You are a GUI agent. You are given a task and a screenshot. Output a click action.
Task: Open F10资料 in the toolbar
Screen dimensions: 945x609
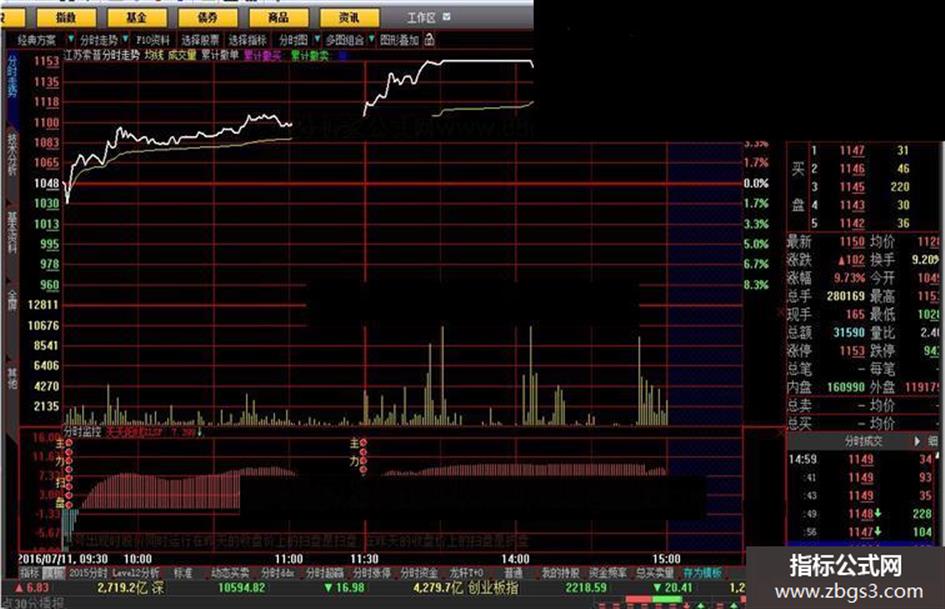(153, 40)
